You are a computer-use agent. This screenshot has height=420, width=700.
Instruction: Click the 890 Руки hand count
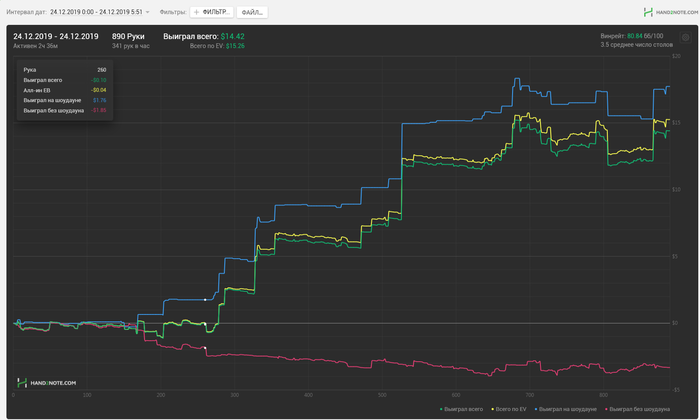(x=128, y=36)
